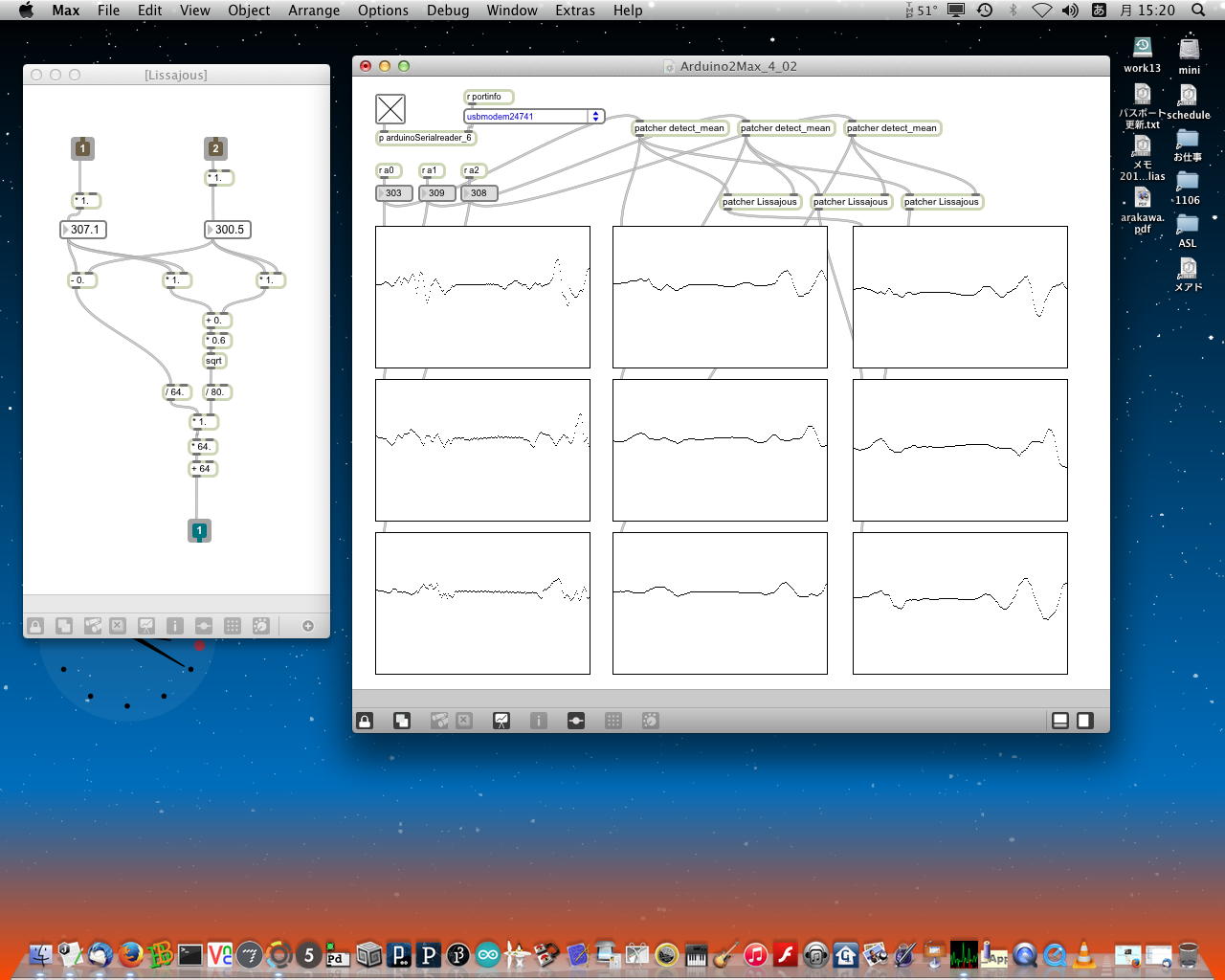
Task: Show right sidebar pane in Arduino2Max window
Action: coord(1085,721)
